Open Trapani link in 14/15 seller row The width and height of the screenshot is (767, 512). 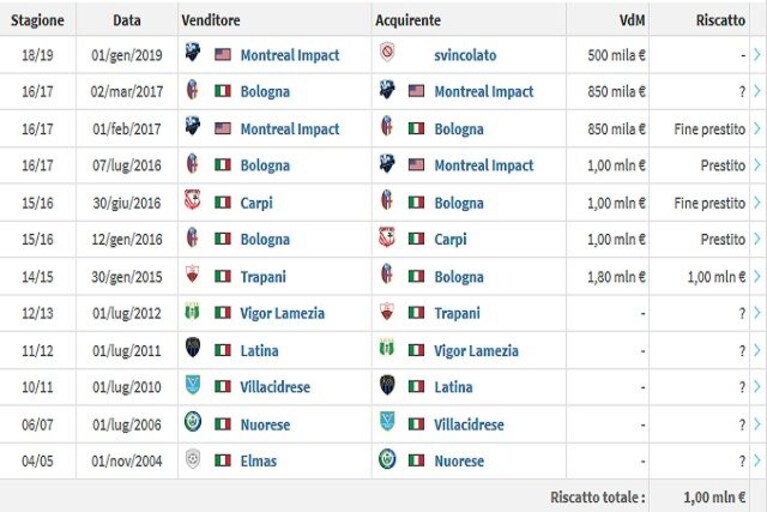pos(263,277)
